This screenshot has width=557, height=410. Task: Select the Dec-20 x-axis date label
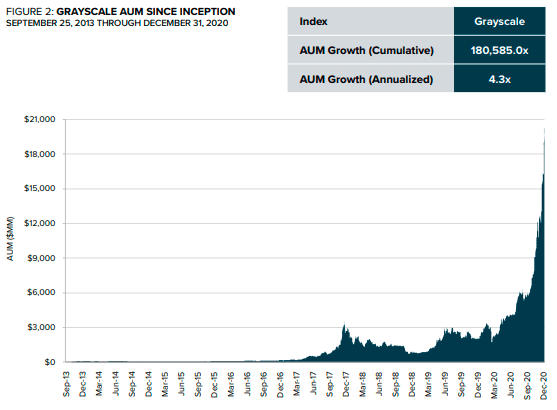click(544, 385)
